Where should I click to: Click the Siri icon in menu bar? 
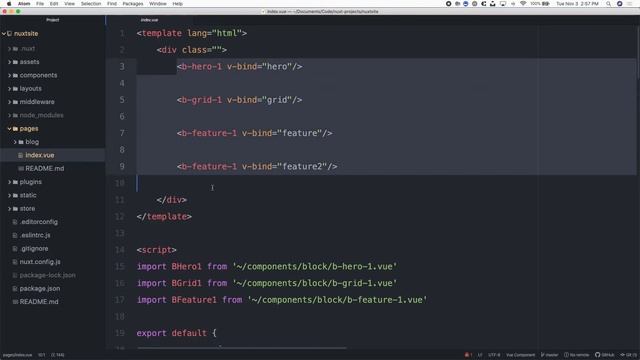(619, 4)
